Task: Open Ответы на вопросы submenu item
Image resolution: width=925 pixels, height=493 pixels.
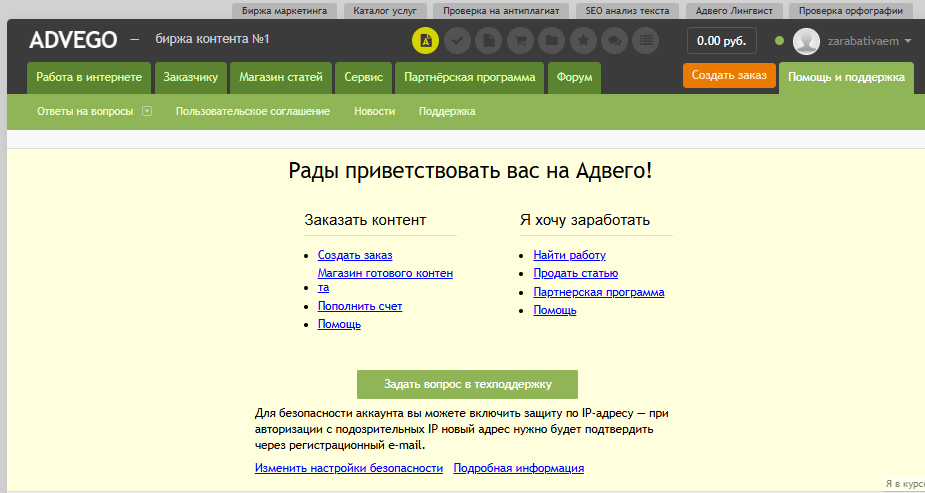Action: pyautogui.click(x=85, y=111)
